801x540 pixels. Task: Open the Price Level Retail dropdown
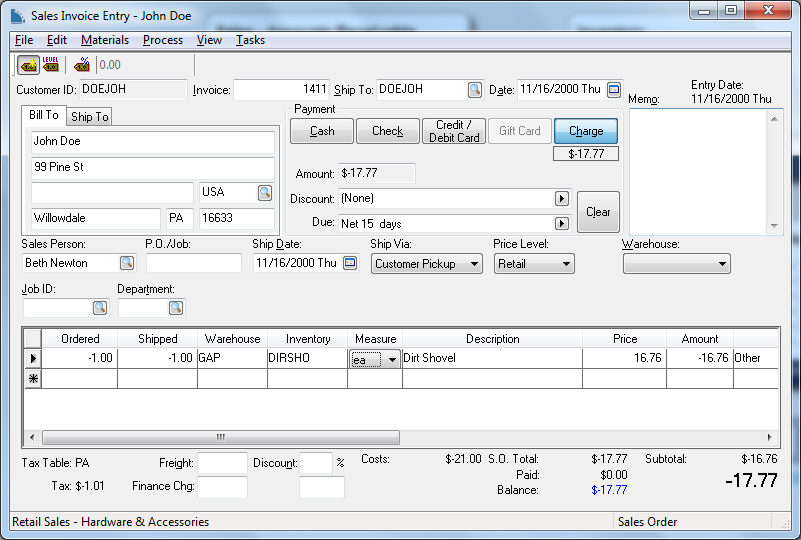tap(565, 264)
